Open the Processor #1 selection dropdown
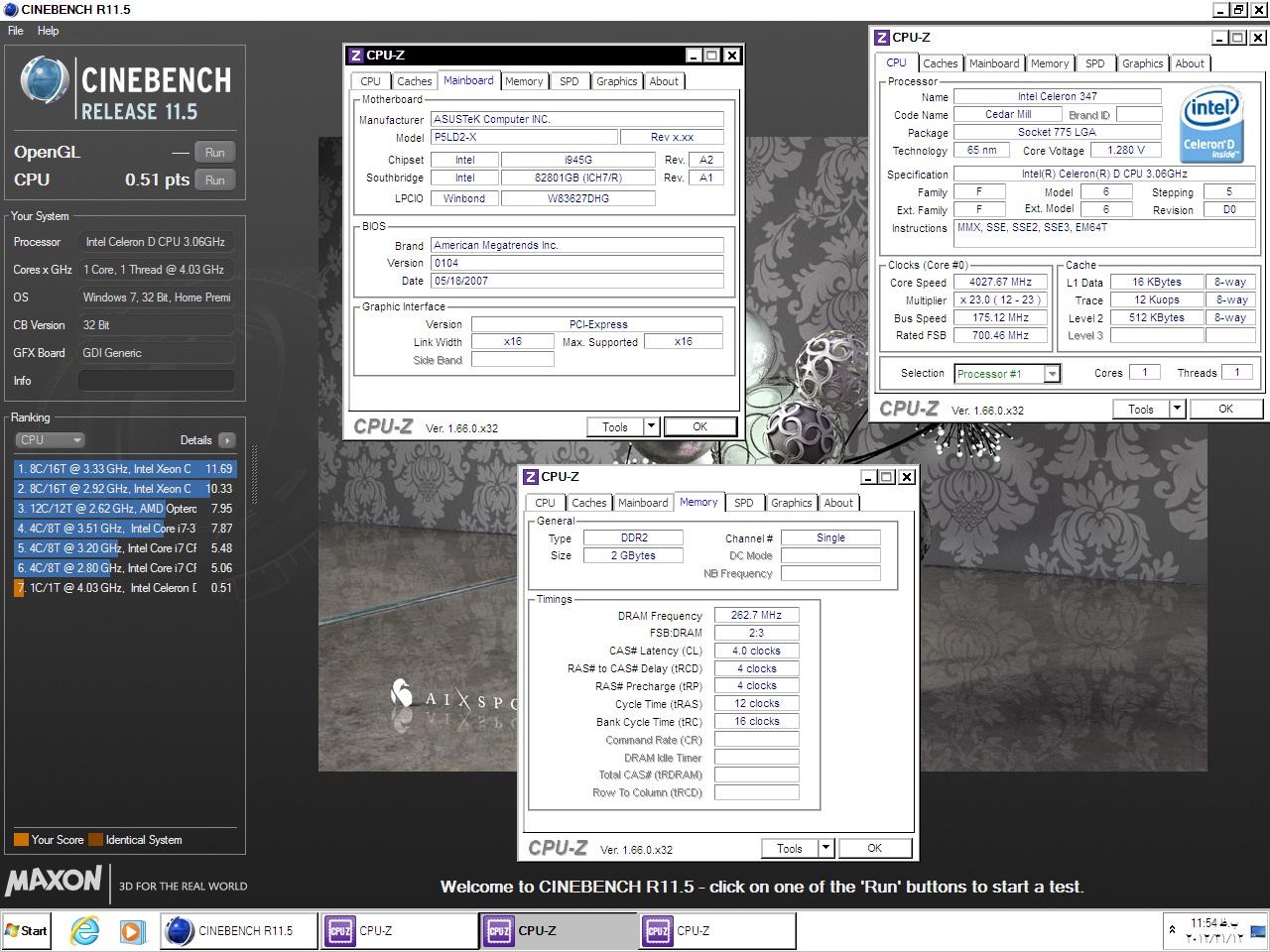1270x952 pixels. pos(1052,374)
